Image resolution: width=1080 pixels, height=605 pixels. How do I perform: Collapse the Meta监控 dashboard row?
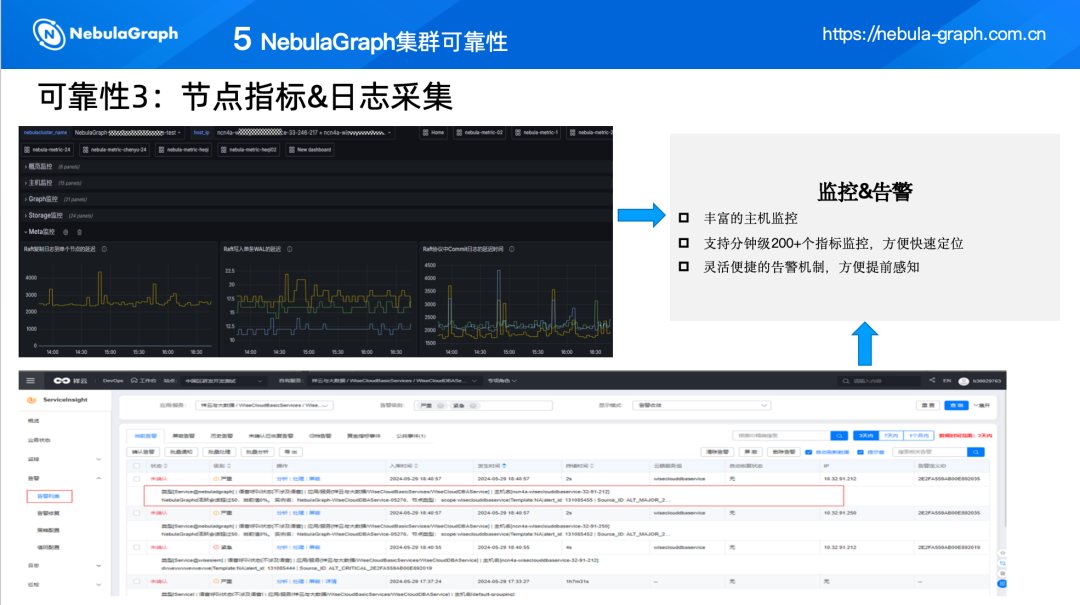40,232
